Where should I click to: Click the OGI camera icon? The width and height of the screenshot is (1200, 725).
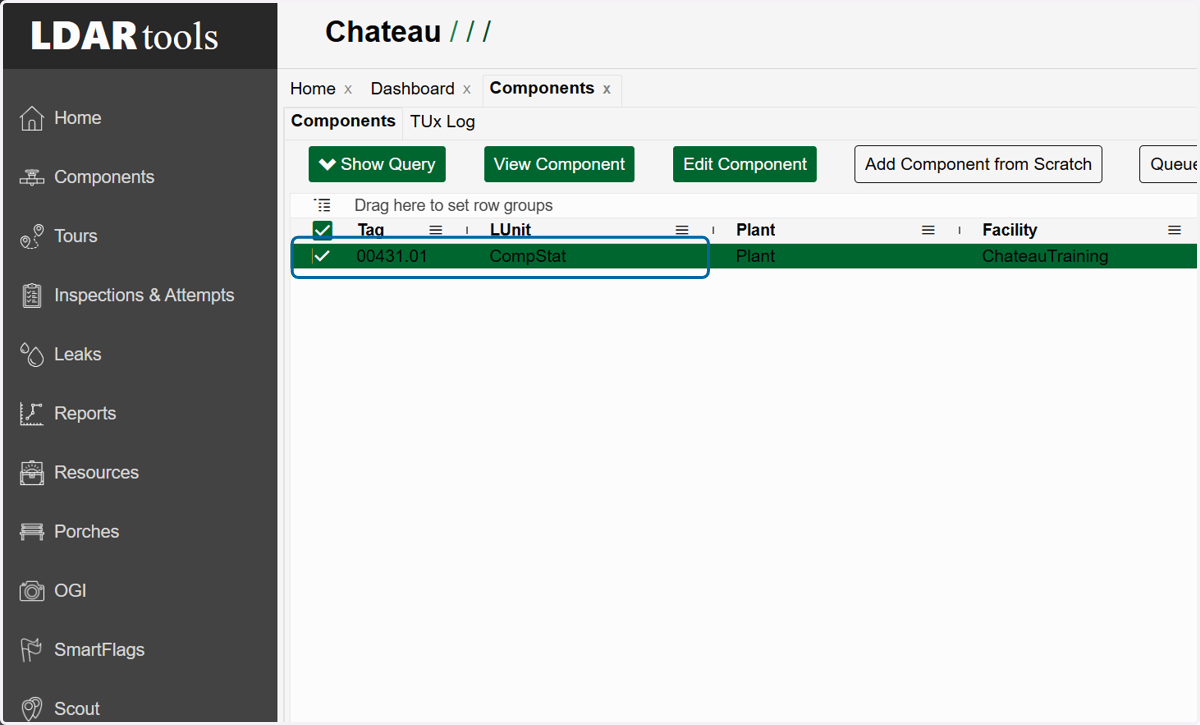click(x=32, y=590)
